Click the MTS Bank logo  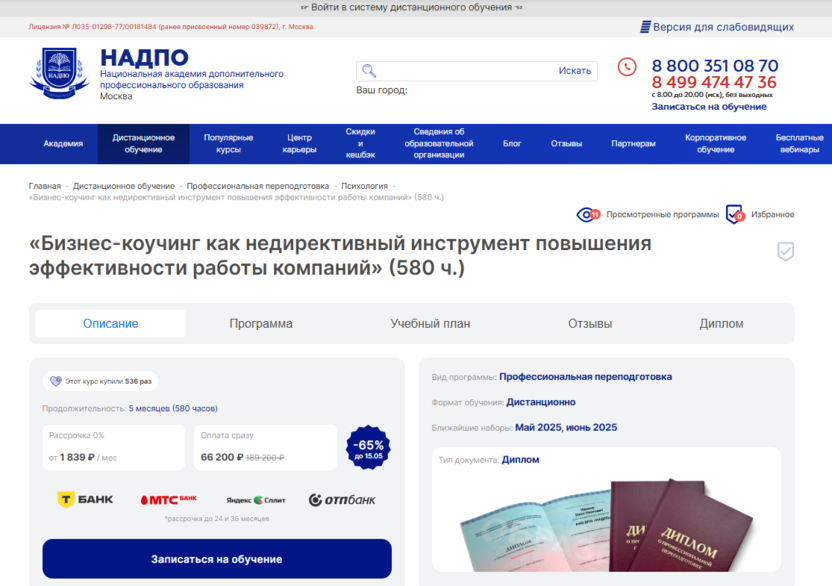tap(169, 499)
